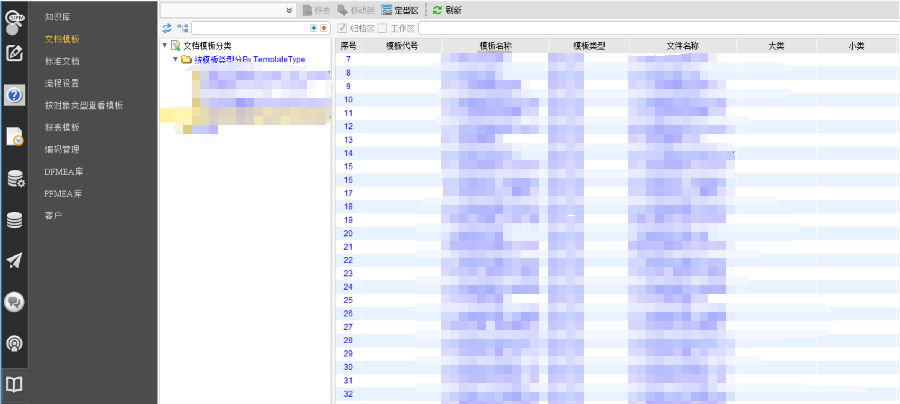Select table row number 25
This screenshot has height=404, width=900.
click(x=617, y=300)
